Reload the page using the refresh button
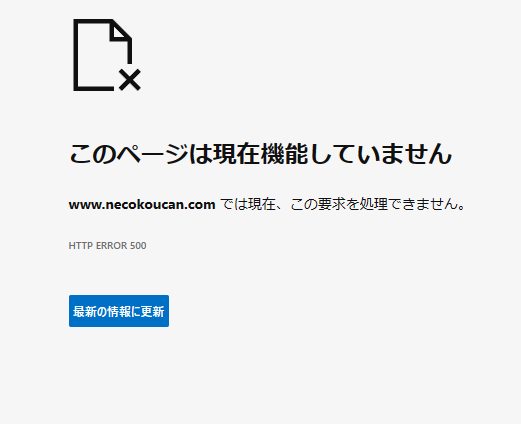 click(119, 311)
